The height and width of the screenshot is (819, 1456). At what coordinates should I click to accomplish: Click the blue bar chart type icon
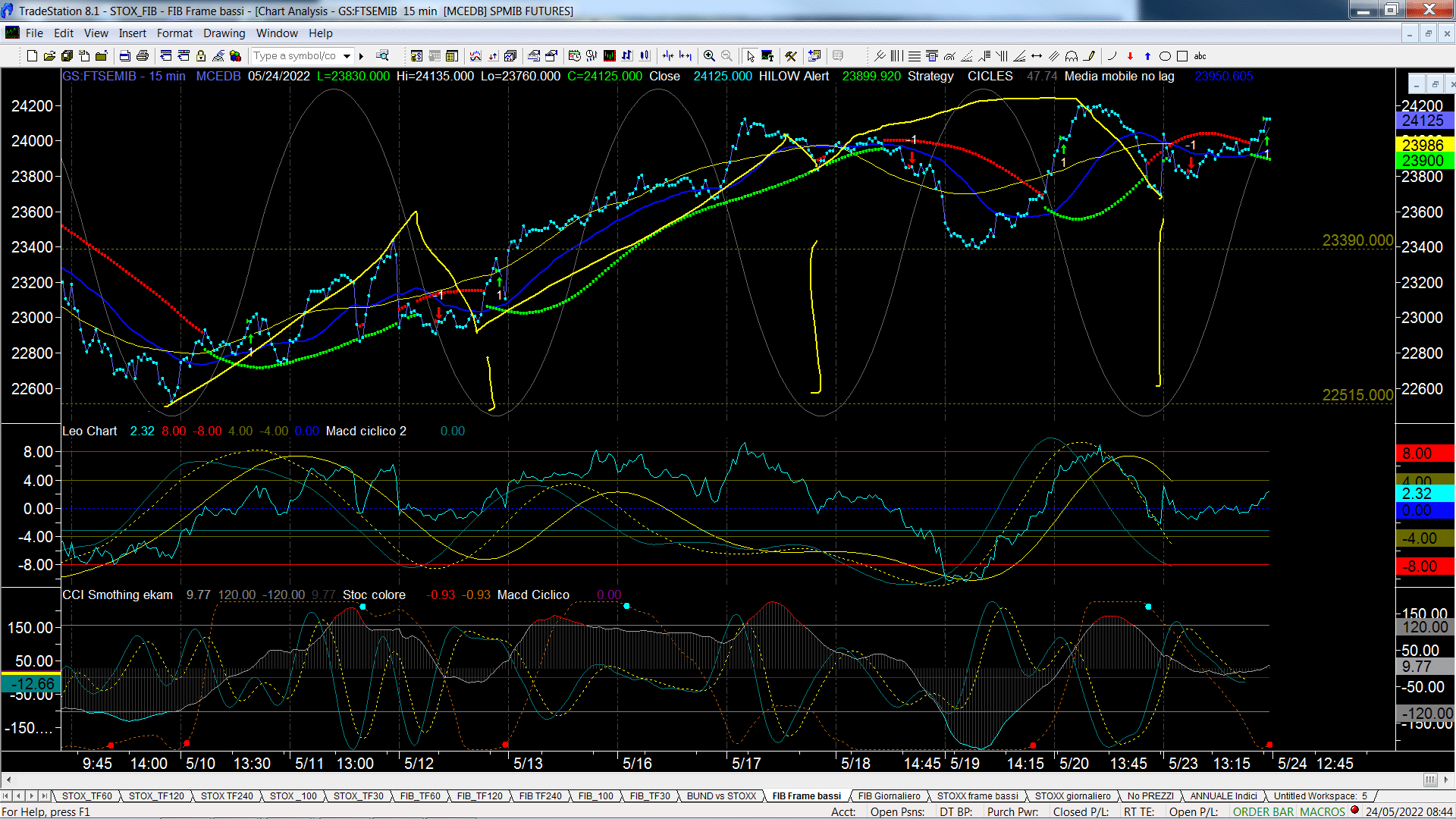627,56
